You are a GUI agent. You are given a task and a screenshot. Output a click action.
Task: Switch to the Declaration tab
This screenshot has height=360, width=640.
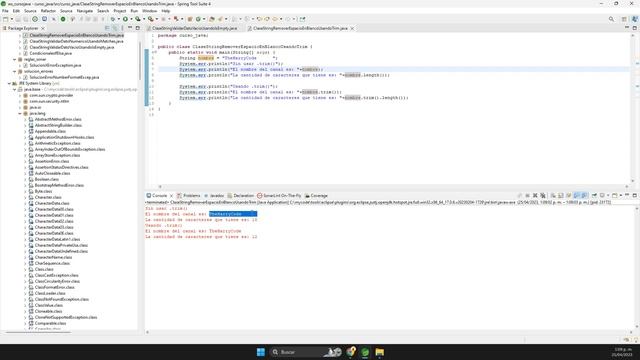(240, 196)
